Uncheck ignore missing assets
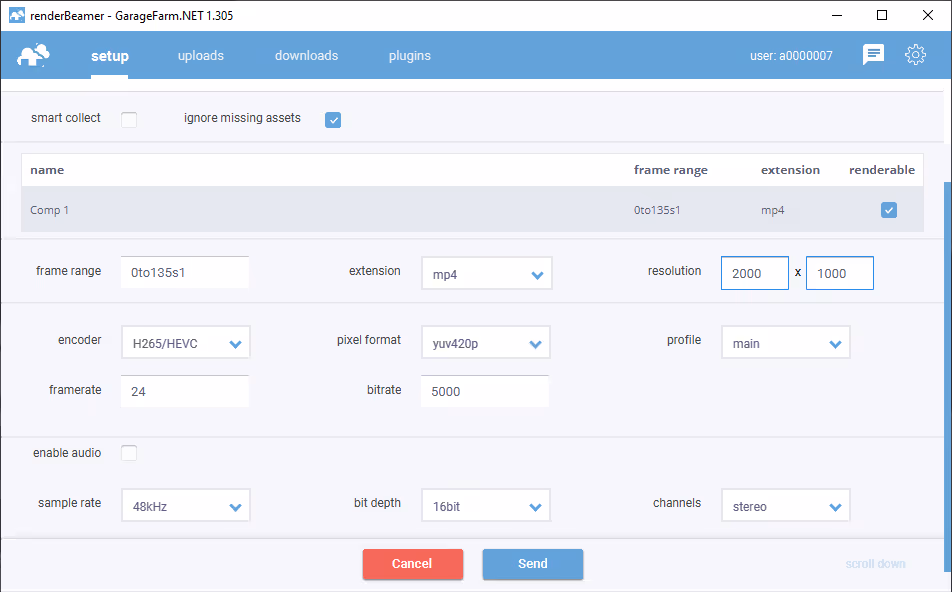 [333, 120]
